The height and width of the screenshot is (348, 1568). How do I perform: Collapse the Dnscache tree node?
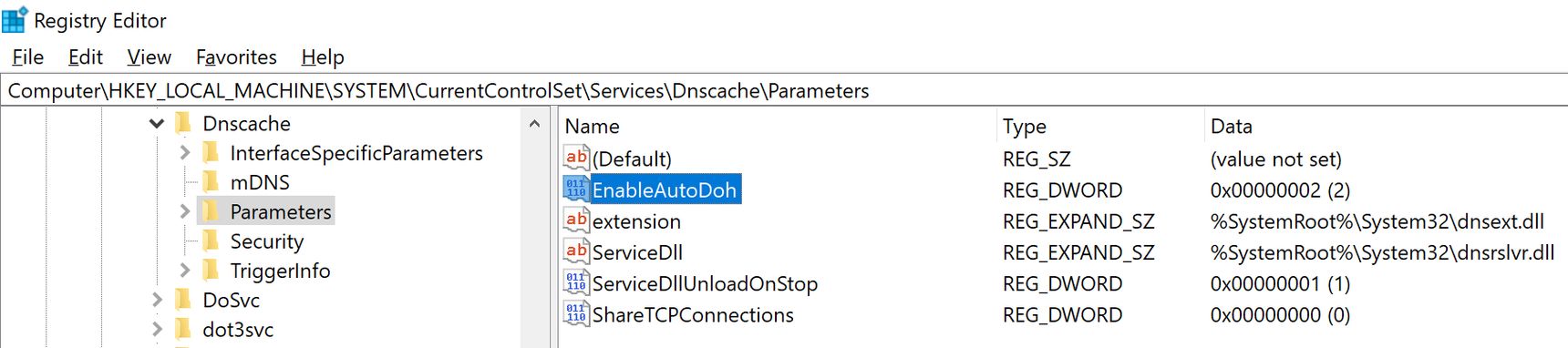[157, 123]
